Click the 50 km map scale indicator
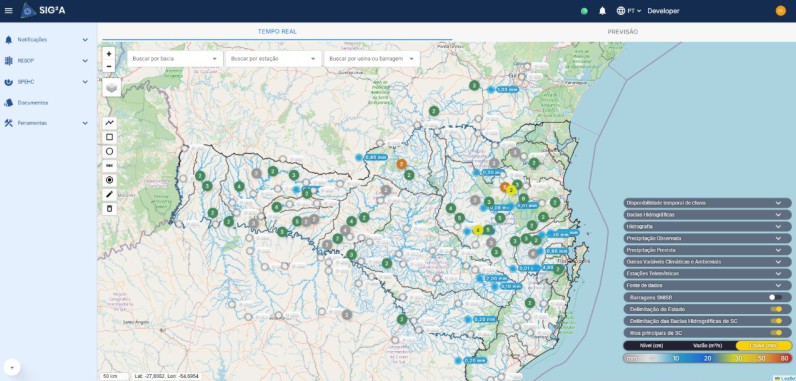Image resolution: width=796 pixels, height=381 pixels. point(113,376)
